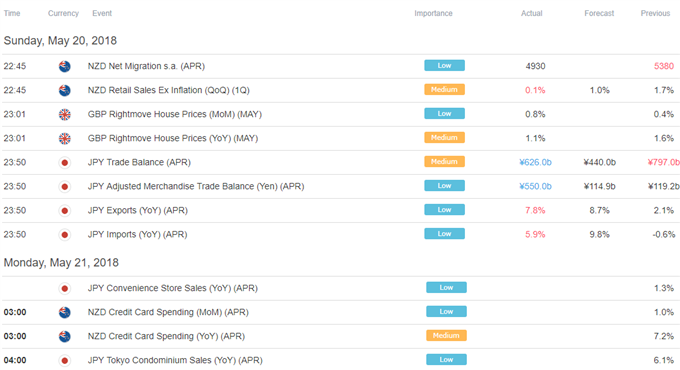Open the JPY Imports (YoY) event row
This screenshot has width=680, height=370.
[340, 235]
